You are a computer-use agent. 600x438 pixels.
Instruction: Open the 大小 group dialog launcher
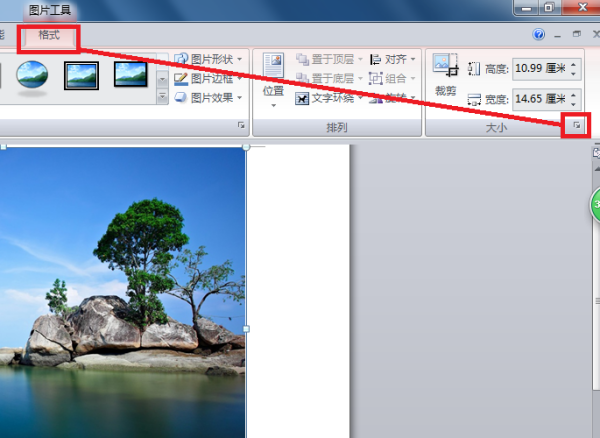(576, 126)
